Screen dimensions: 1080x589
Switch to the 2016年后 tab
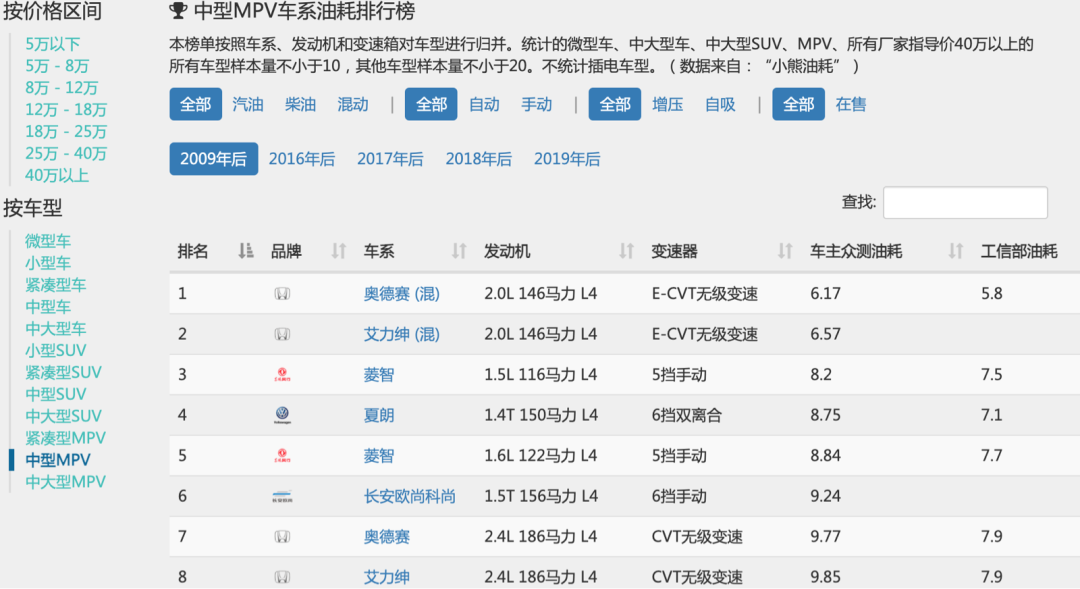[302, 159]
